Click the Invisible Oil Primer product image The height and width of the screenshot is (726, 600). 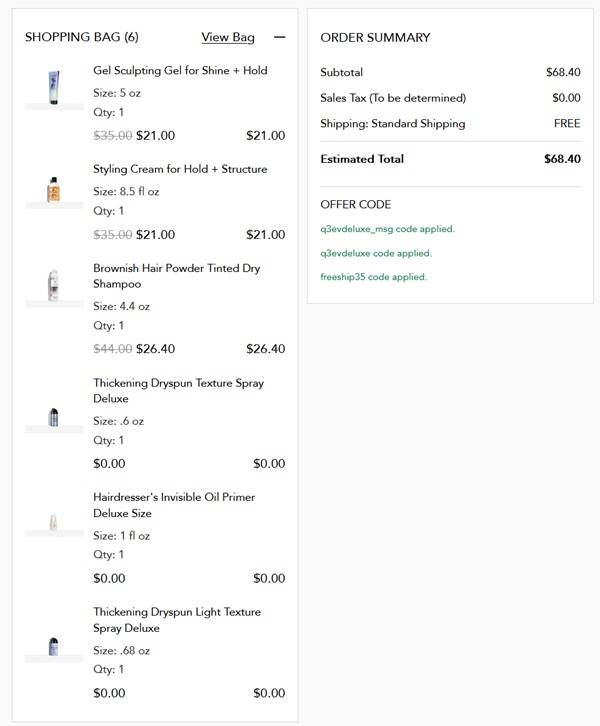pos(54,521)
